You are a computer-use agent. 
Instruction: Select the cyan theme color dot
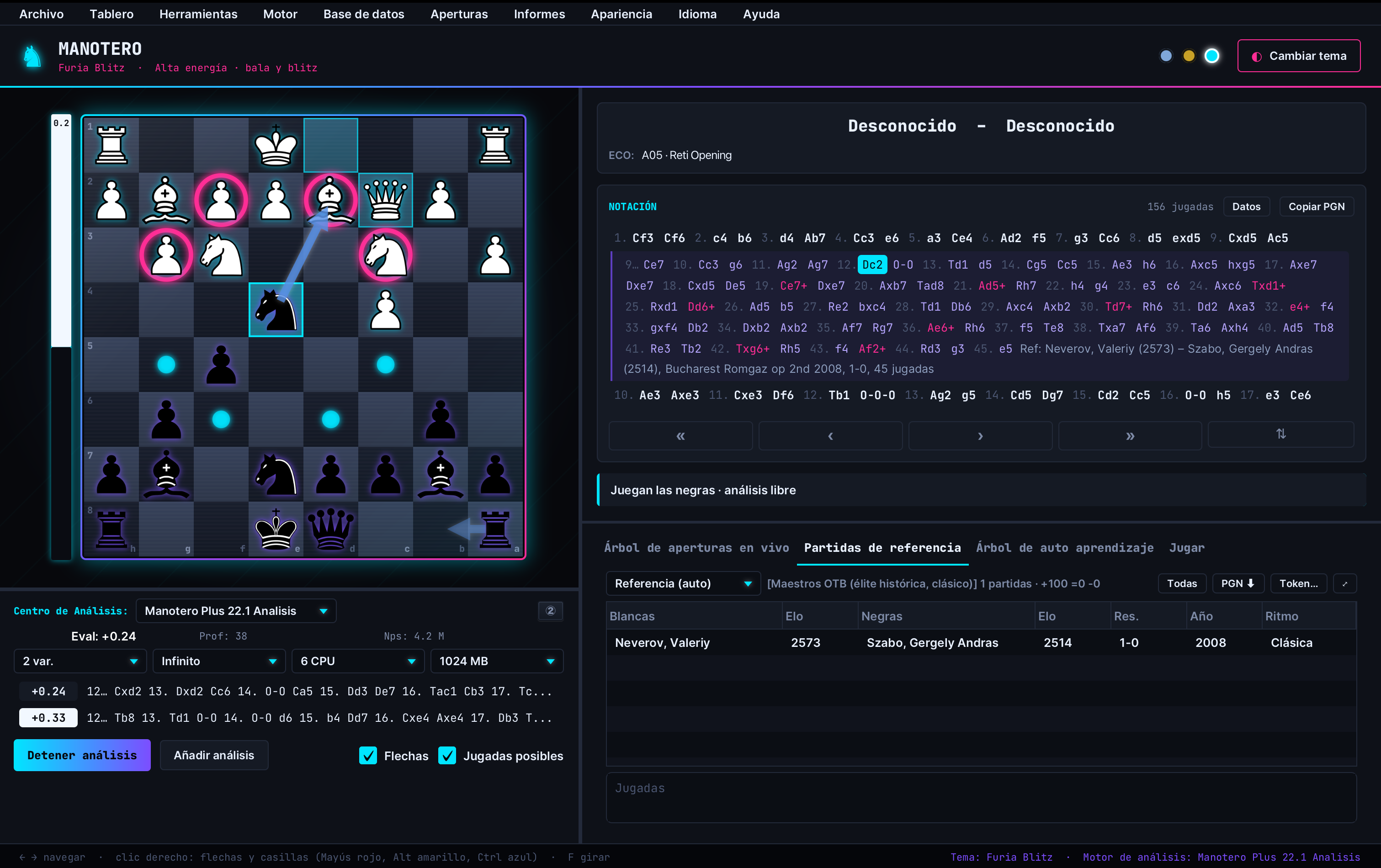pyautogui.click(x=1212, y=56)
